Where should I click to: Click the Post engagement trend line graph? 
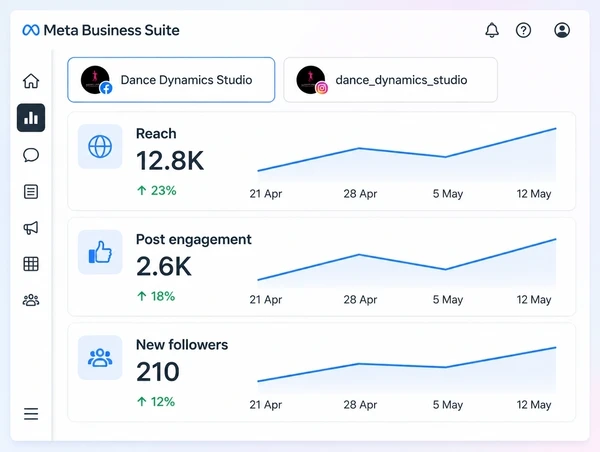(407, 261)
